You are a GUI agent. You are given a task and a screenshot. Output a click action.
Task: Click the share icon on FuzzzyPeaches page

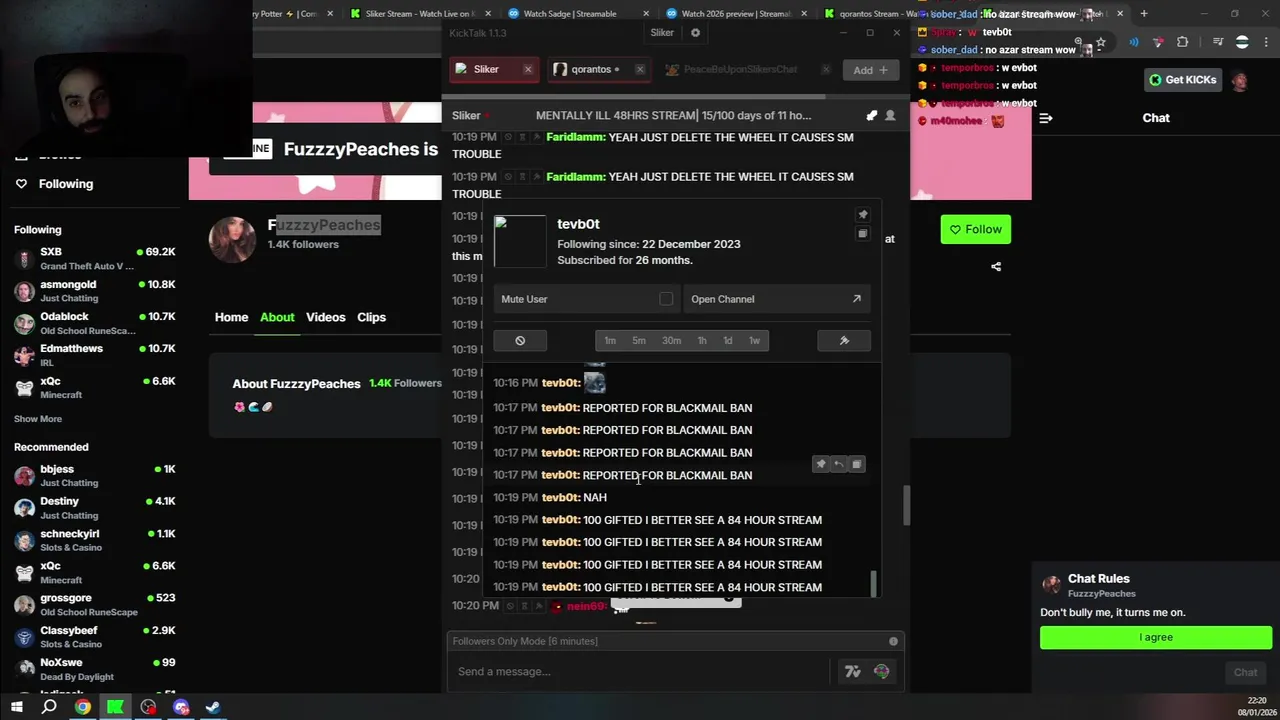coord(996,266)
